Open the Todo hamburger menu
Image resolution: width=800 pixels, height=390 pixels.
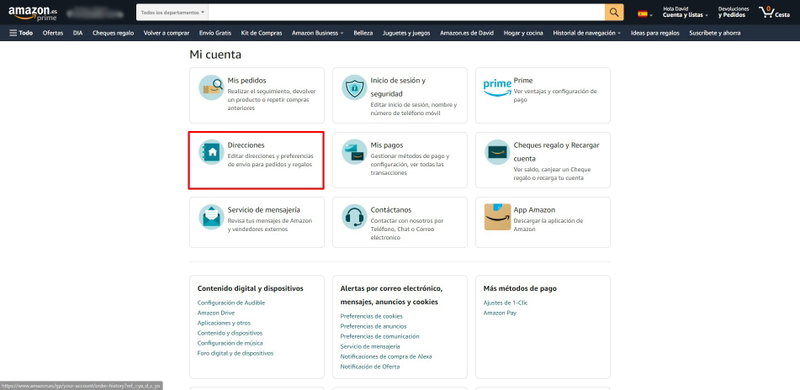[x=21, y=33]
